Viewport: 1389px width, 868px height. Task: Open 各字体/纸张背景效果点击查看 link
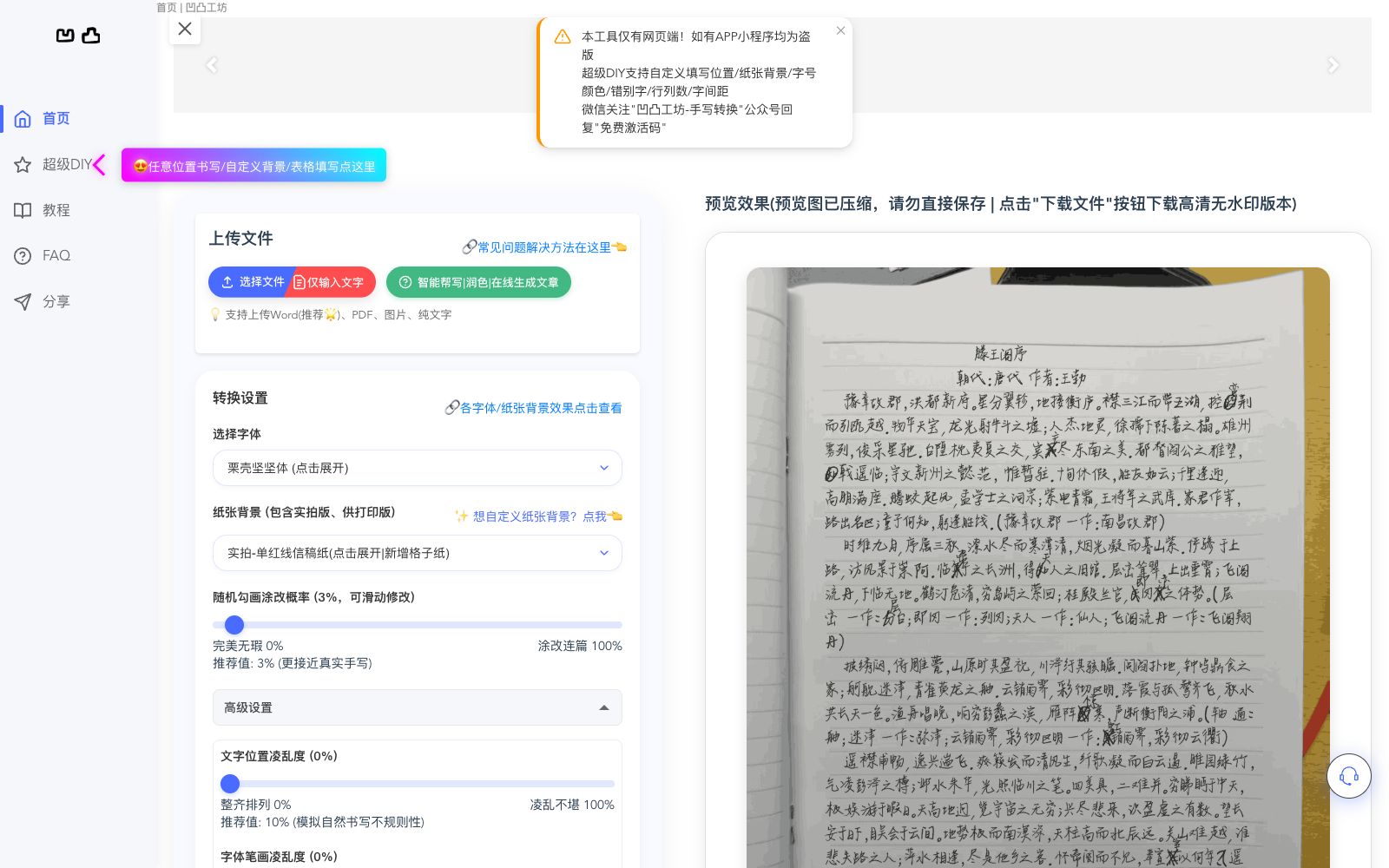pyautogui.click(x=533, y=408)
